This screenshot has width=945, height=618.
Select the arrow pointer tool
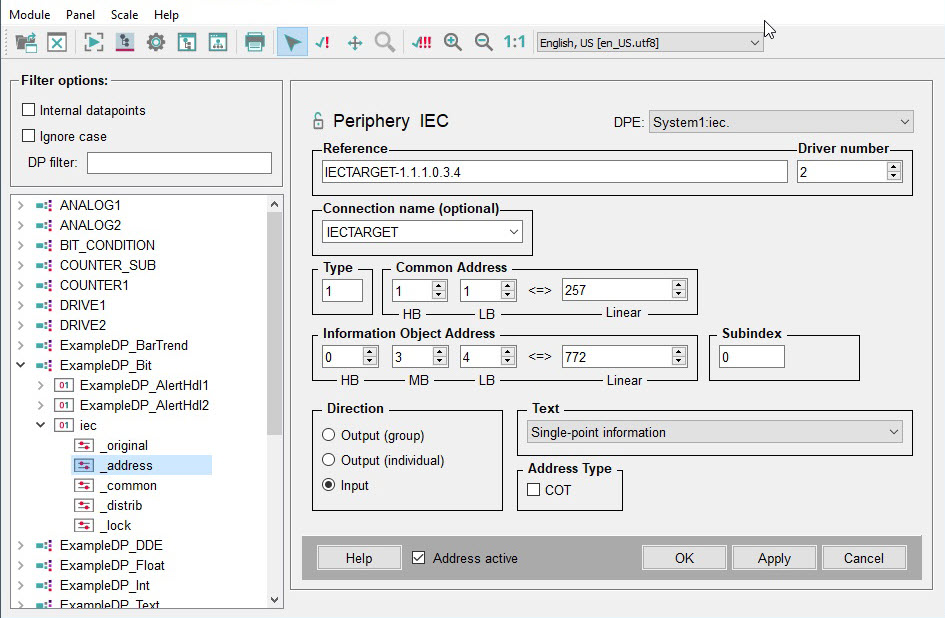(x=292, y=42)
